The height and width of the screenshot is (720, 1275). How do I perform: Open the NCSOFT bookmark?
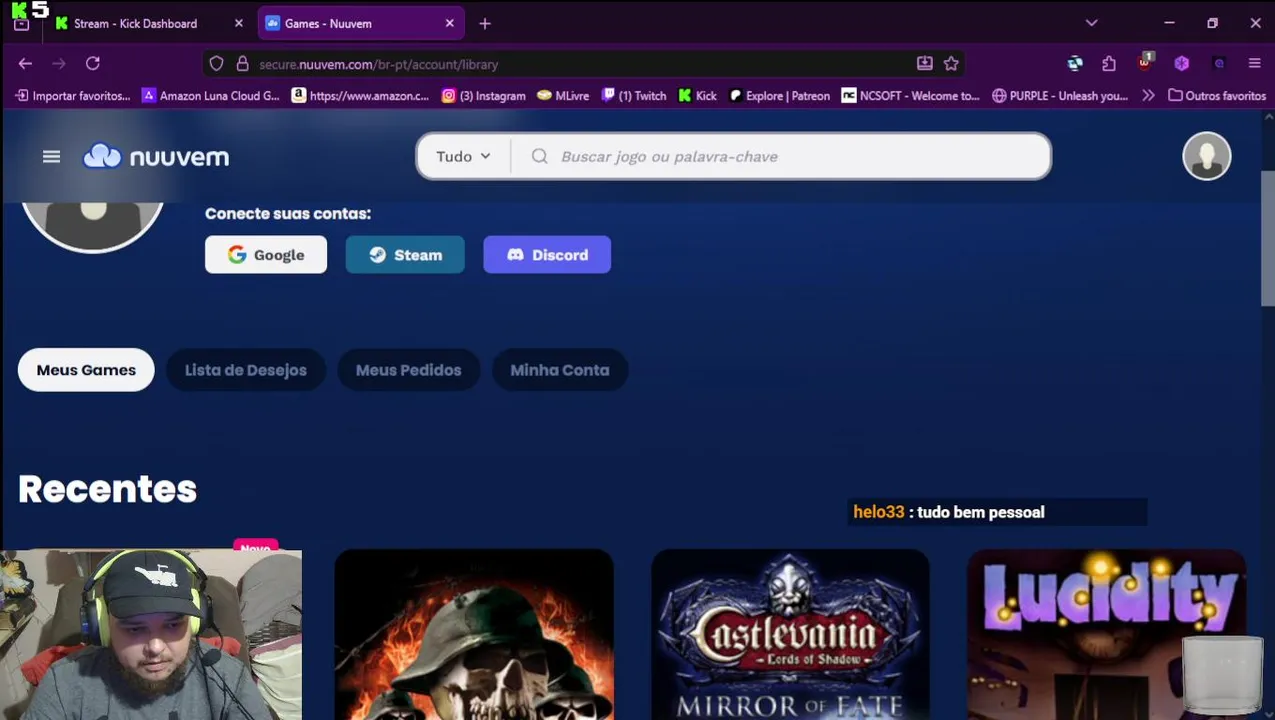(910, 96)
